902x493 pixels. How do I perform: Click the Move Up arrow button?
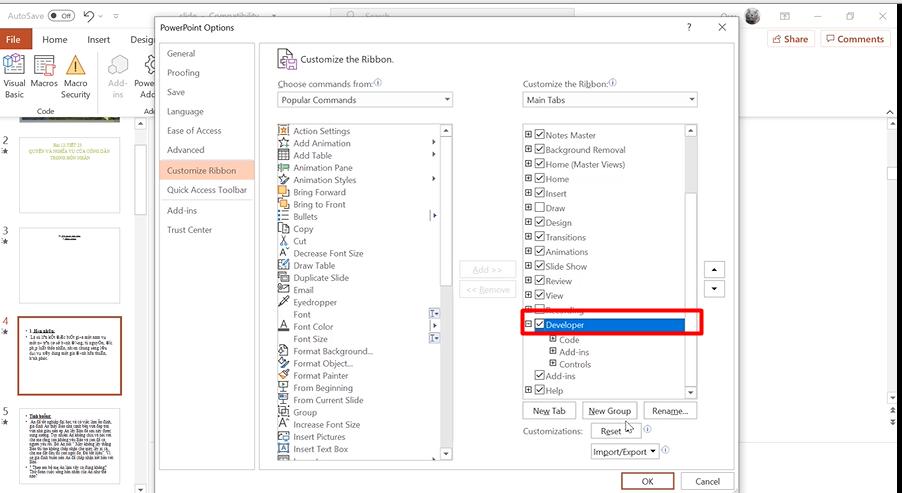click(x=714, y=269)
